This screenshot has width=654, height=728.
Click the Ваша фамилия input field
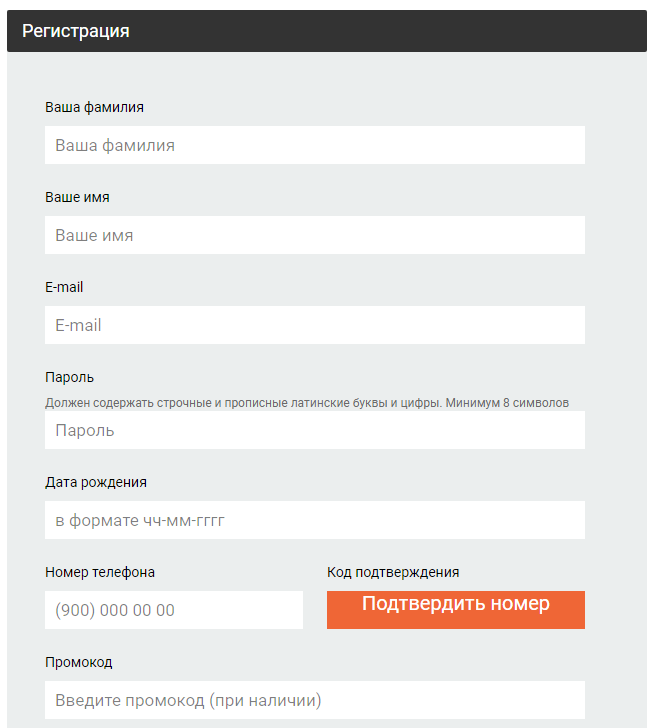click(x=315, y=145)
